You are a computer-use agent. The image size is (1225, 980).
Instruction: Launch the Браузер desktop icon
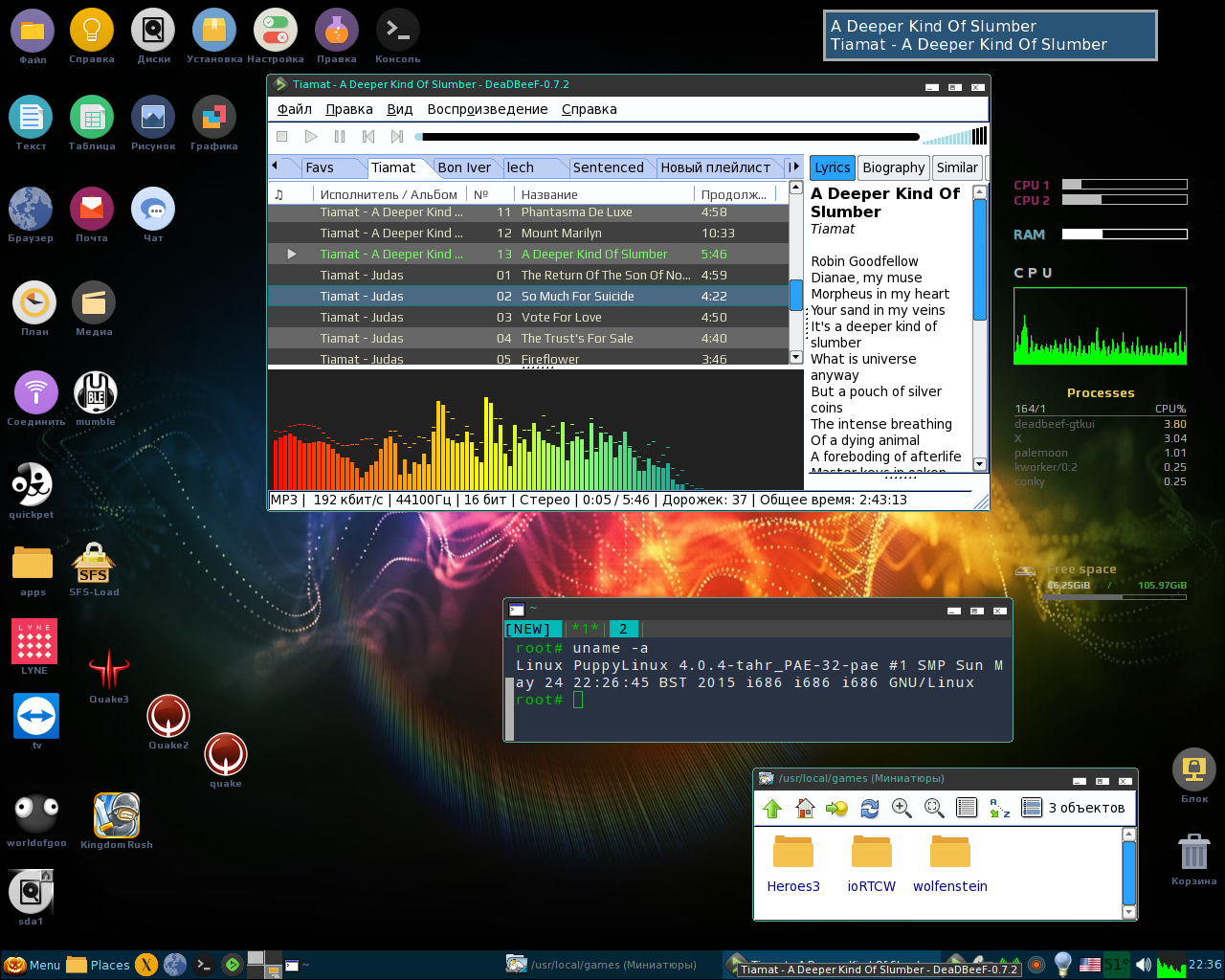(x=31, y=215)
